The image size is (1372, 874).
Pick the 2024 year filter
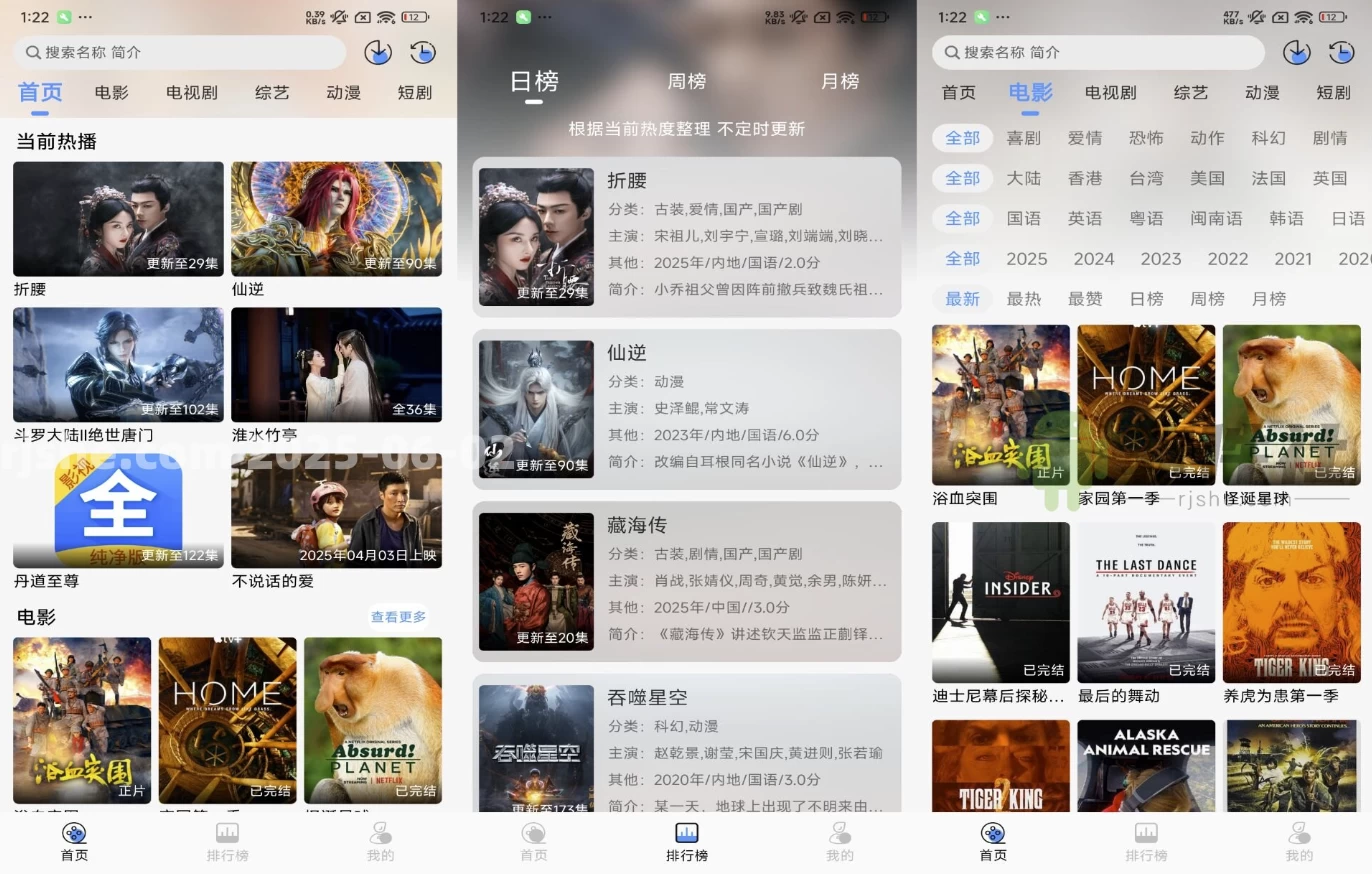click(1093, 258)
